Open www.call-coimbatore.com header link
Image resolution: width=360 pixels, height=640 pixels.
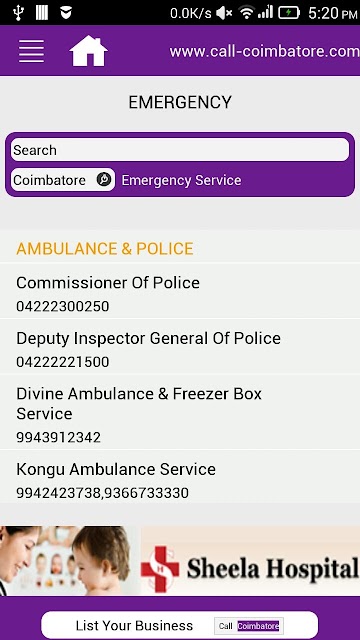[264, 51]
